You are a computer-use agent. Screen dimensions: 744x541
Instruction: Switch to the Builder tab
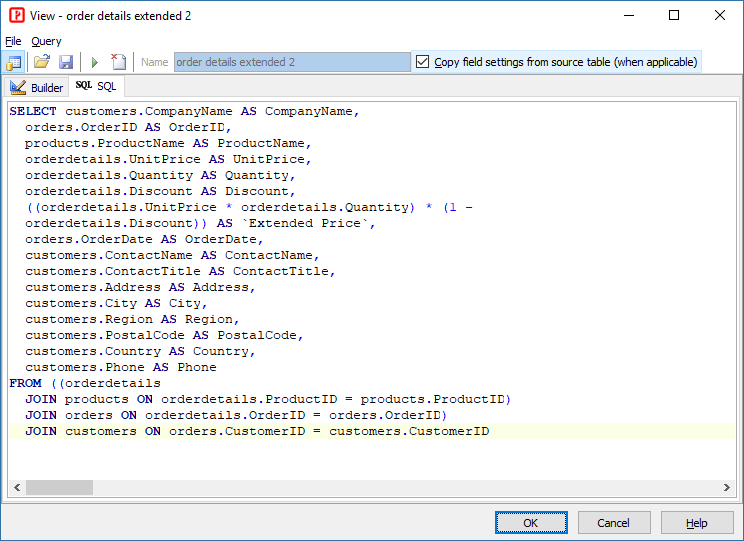tap(37, 87)
